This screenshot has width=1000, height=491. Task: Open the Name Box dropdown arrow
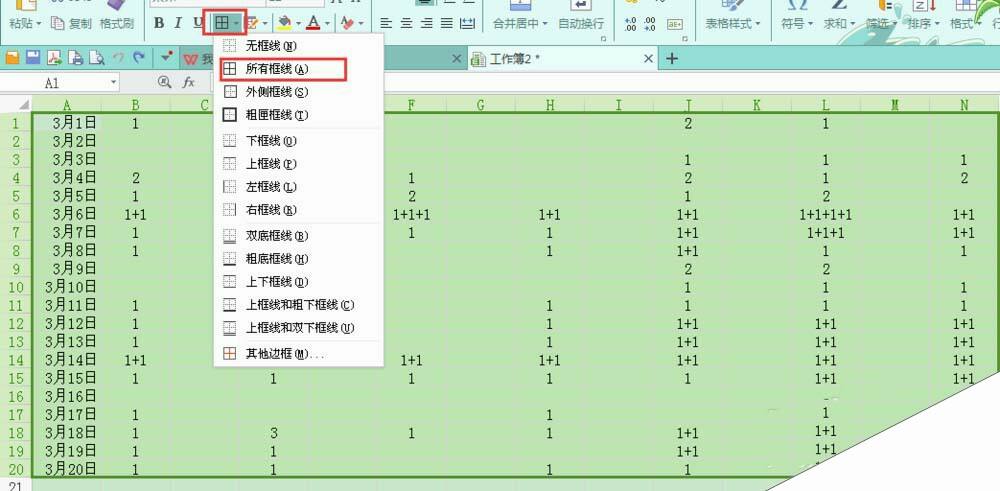click(x=114, y=82)
